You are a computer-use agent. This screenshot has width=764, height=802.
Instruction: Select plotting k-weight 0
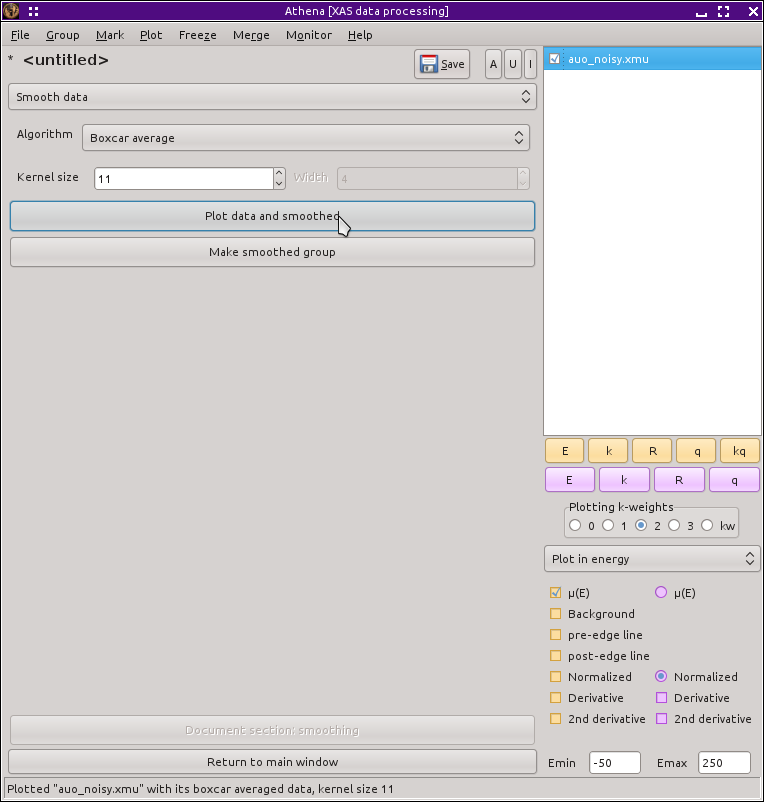tap(575, 525)
